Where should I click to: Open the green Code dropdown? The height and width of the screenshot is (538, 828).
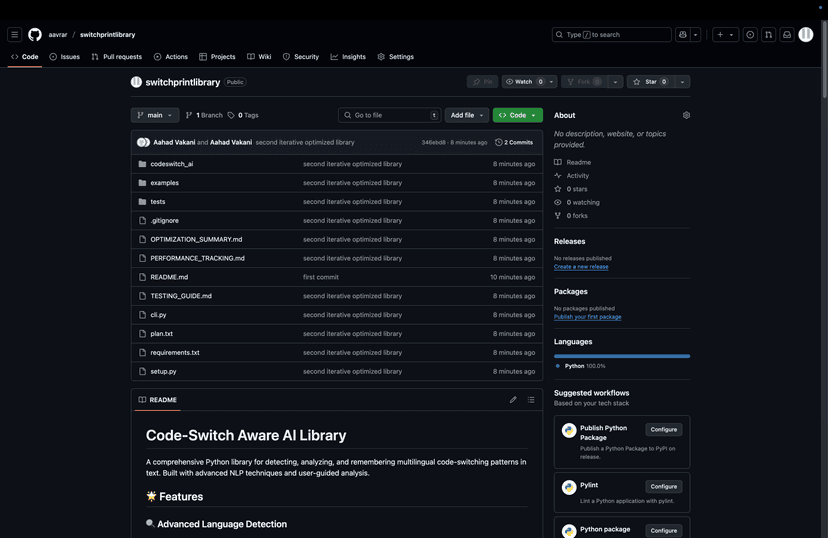click(x=518, y=115)
